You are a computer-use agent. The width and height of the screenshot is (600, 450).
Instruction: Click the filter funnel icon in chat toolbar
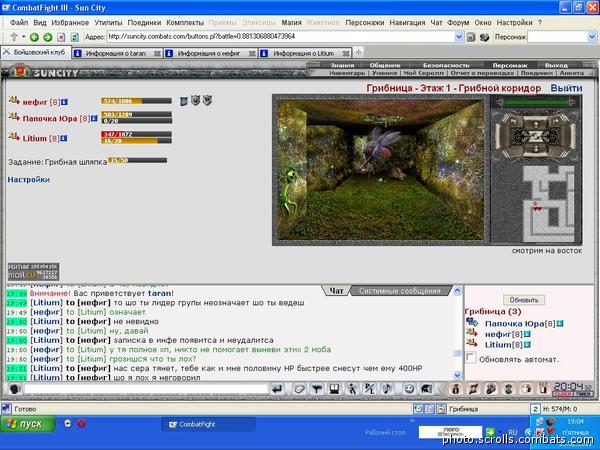(316, 389)
